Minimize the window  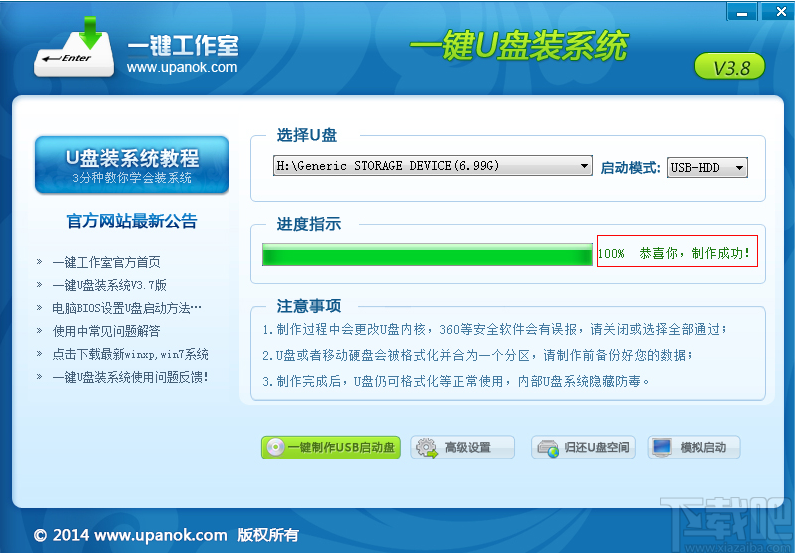[x=742, y=12]
